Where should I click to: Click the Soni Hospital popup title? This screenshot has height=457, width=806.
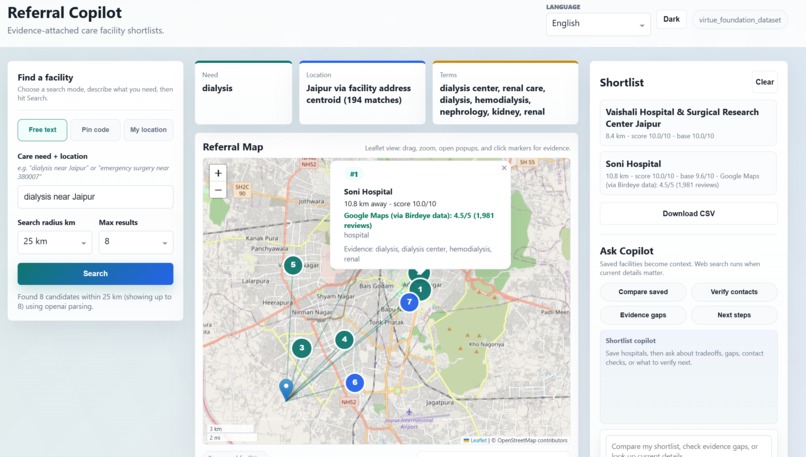(368, 192)
